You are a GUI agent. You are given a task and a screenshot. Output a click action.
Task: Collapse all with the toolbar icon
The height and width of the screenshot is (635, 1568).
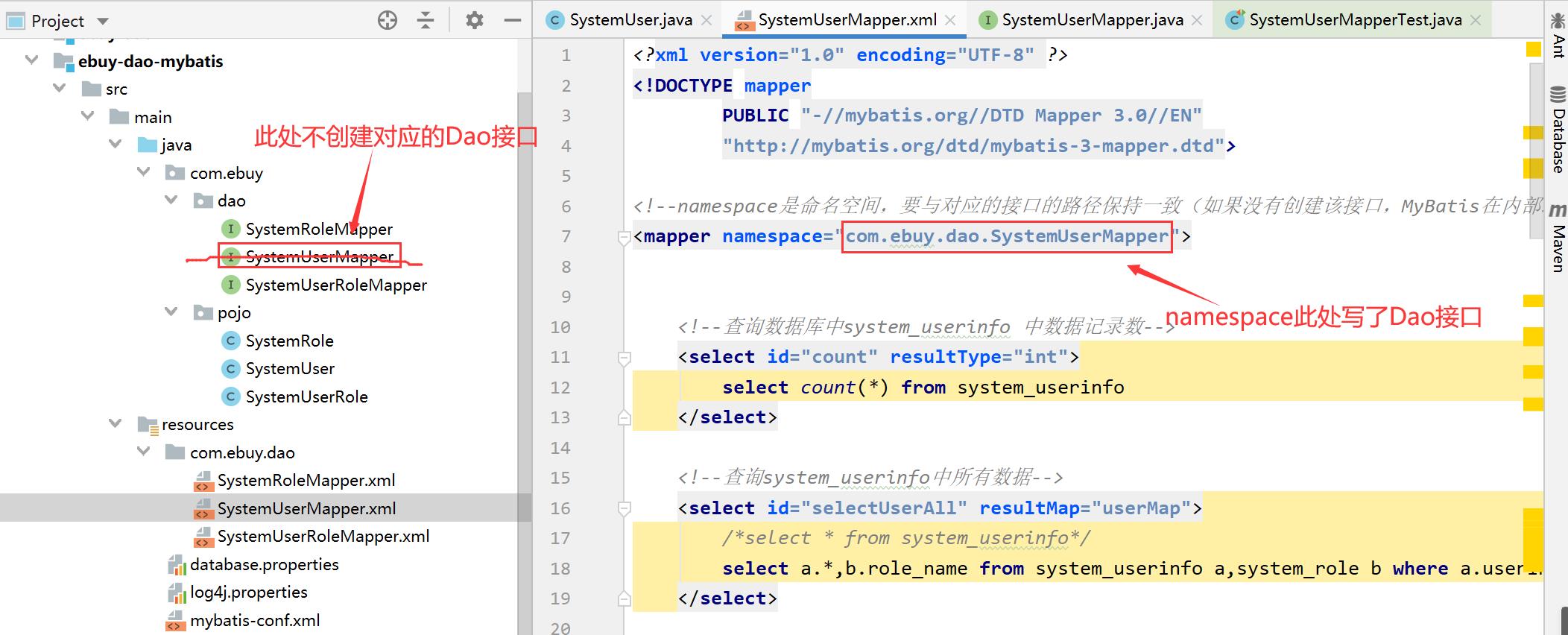click(426, 20)
